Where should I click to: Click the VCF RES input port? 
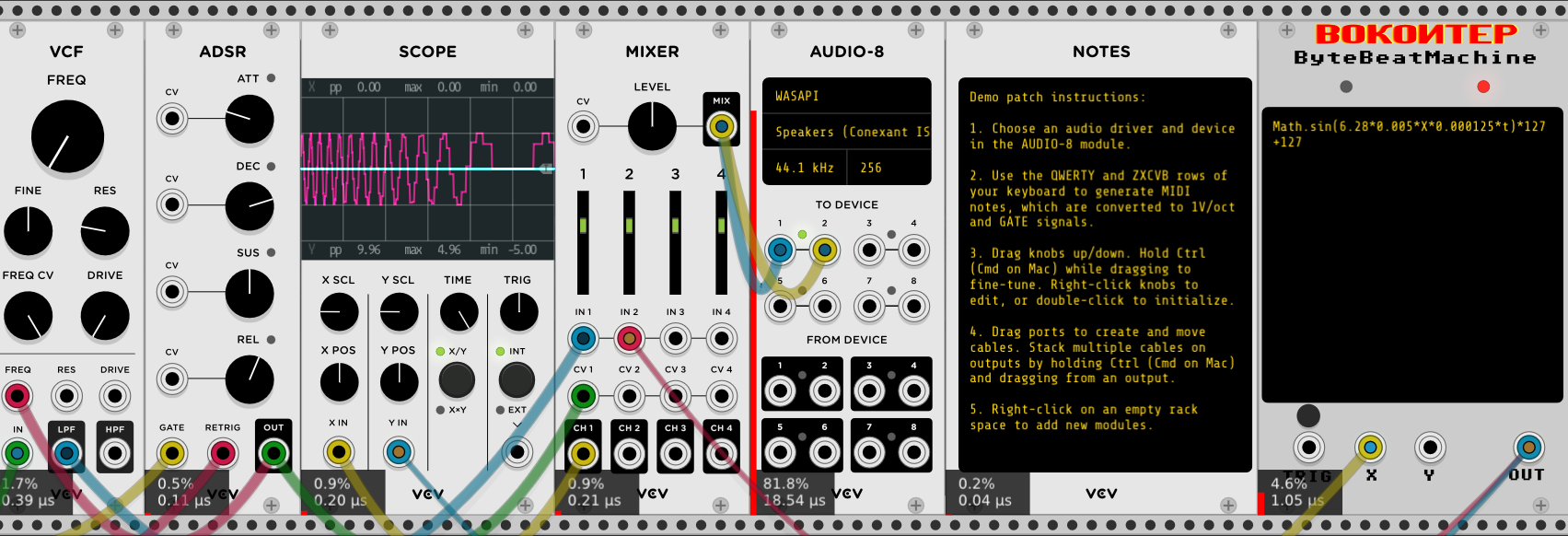[66, 397]
